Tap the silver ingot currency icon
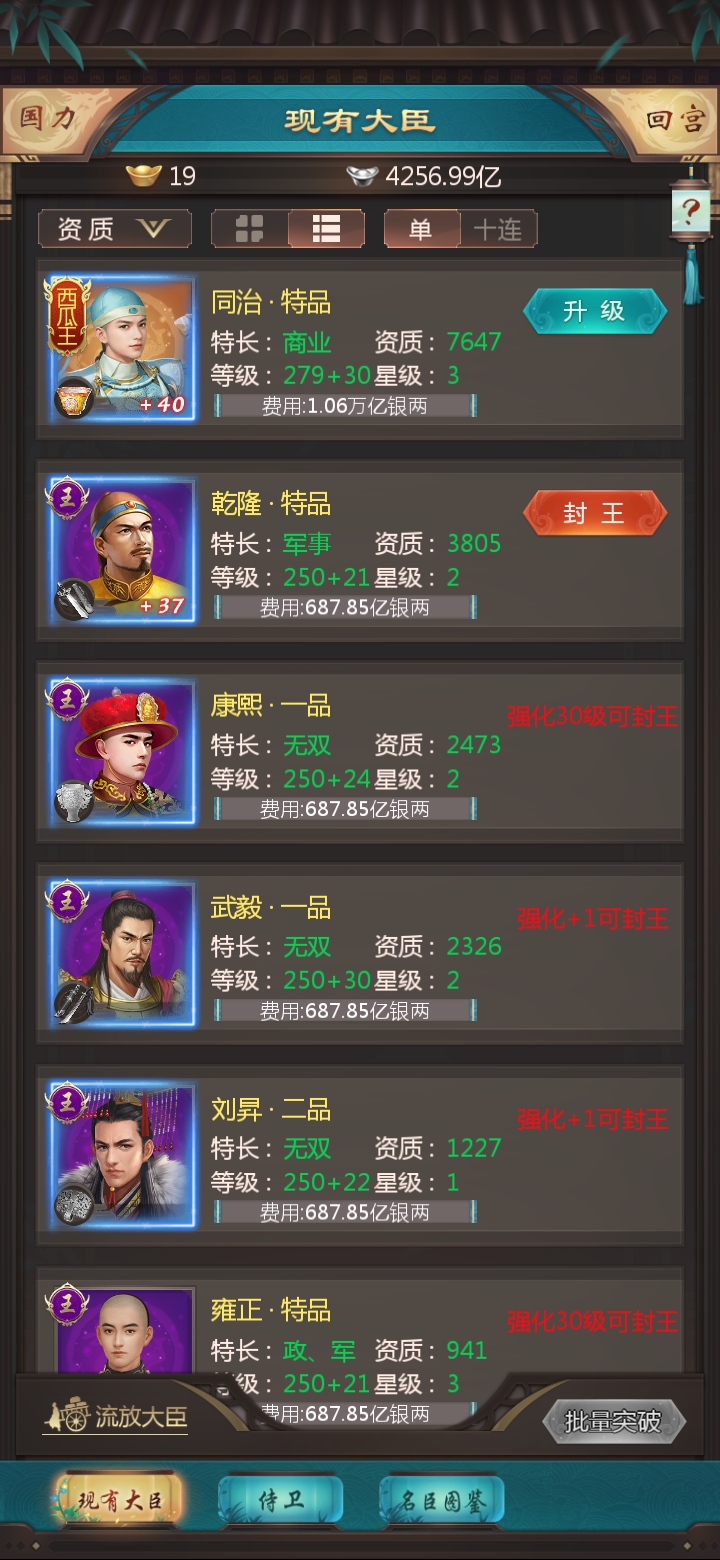The image size is (720, 1560). (x=363, y=177)
